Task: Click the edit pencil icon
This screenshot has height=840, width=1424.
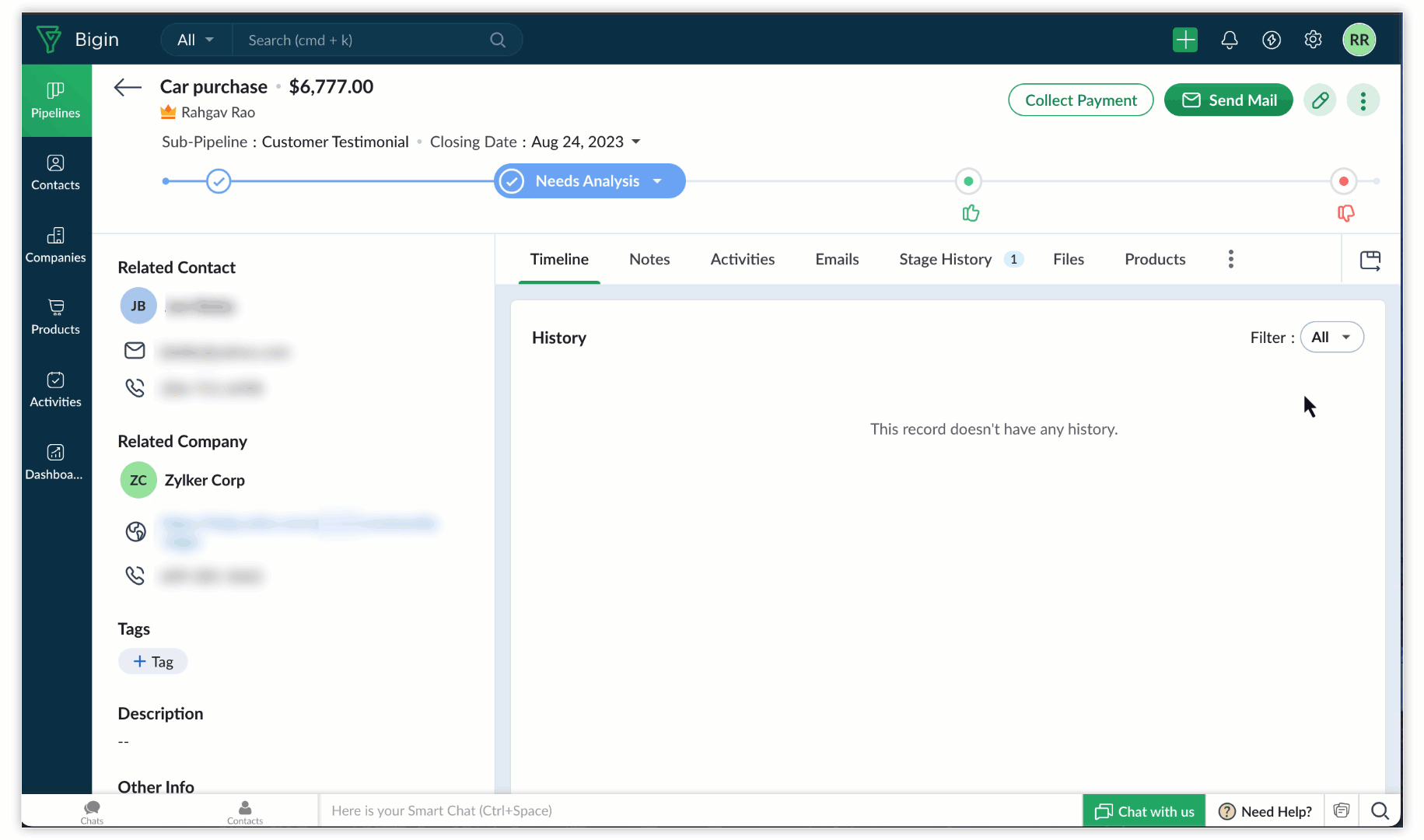Action: (1321, 100)
